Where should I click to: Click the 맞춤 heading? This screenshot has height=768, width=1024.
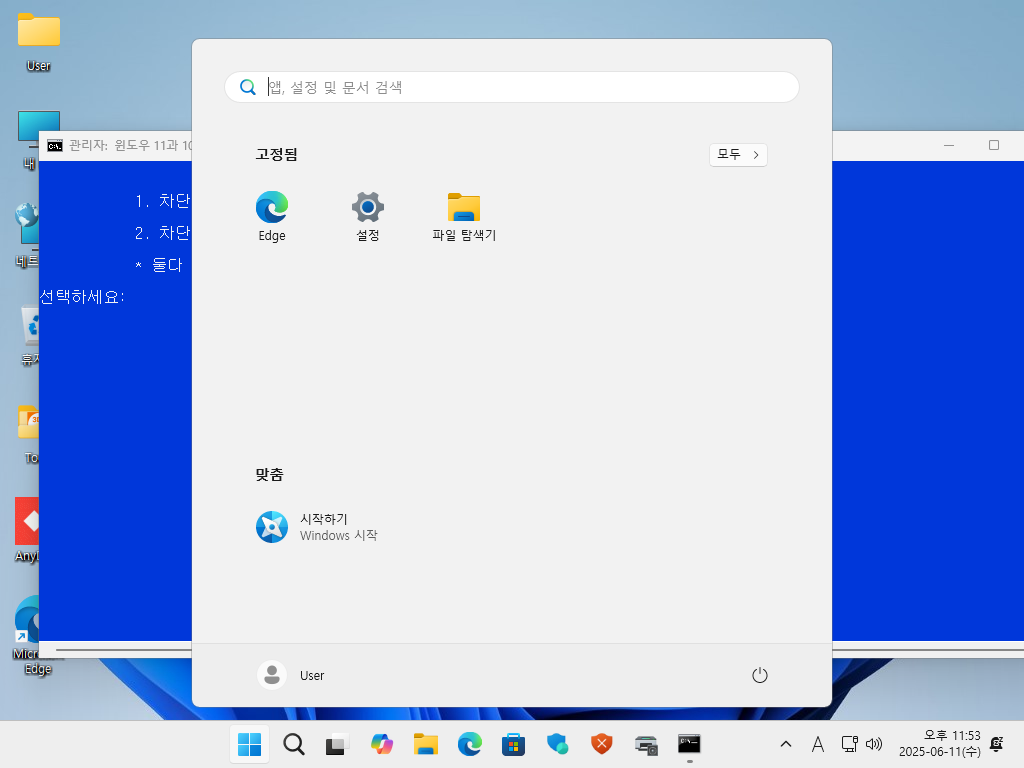tap(269, 474)
